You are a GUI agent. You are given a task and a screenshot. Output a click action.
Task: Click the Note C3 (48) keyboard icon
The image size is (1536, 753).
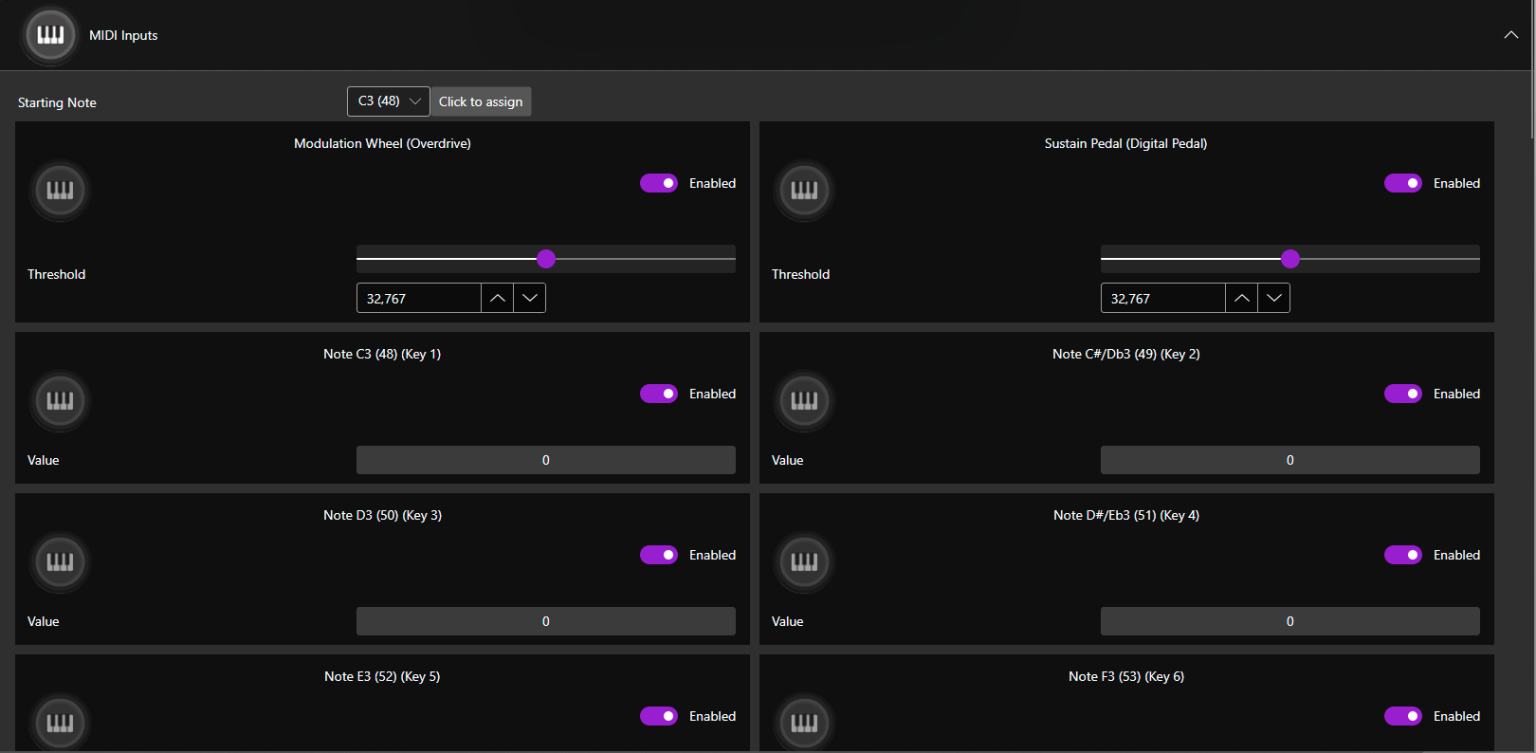[59, 401]
